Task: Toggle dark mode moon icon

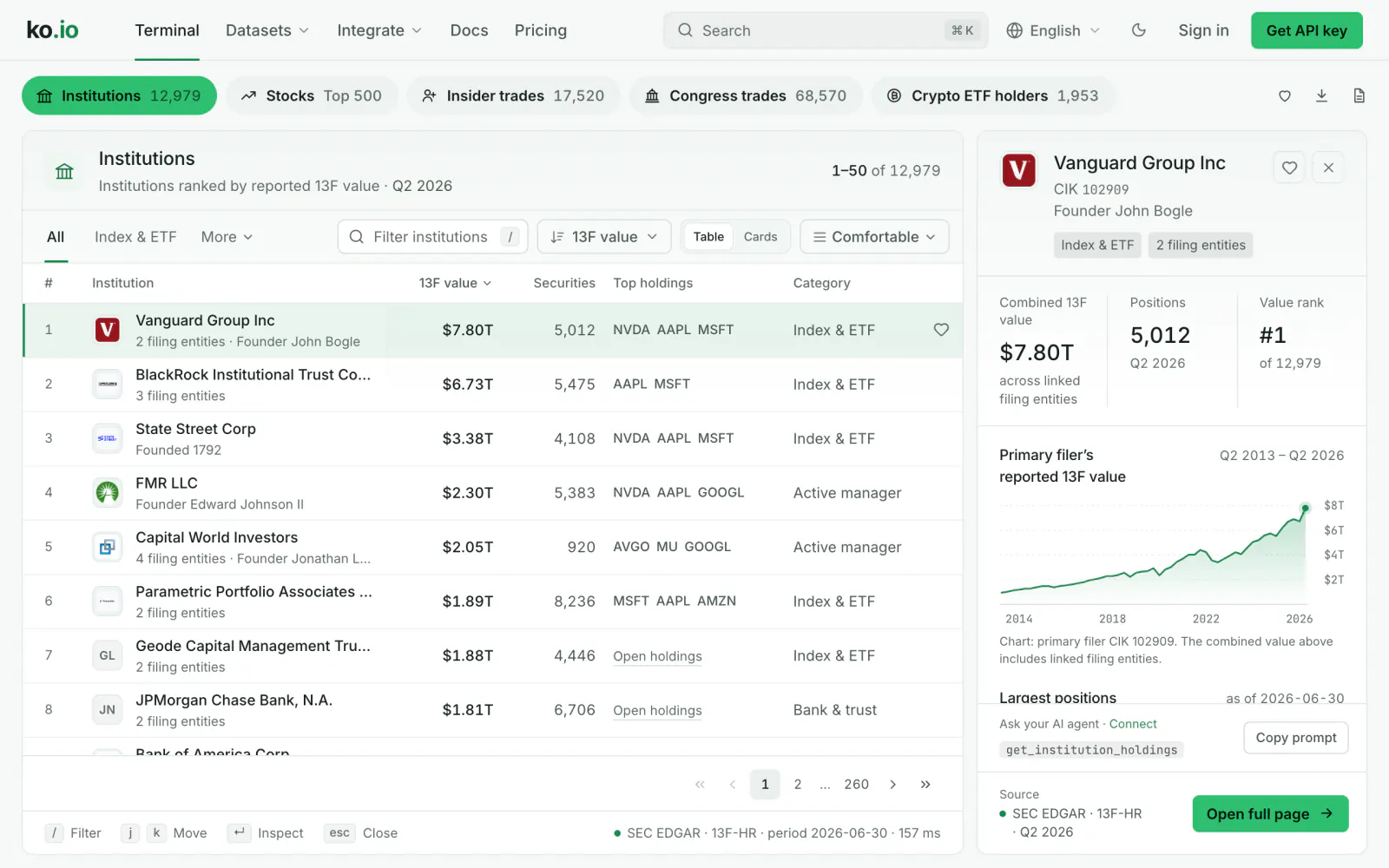Action: point(1139,30)
